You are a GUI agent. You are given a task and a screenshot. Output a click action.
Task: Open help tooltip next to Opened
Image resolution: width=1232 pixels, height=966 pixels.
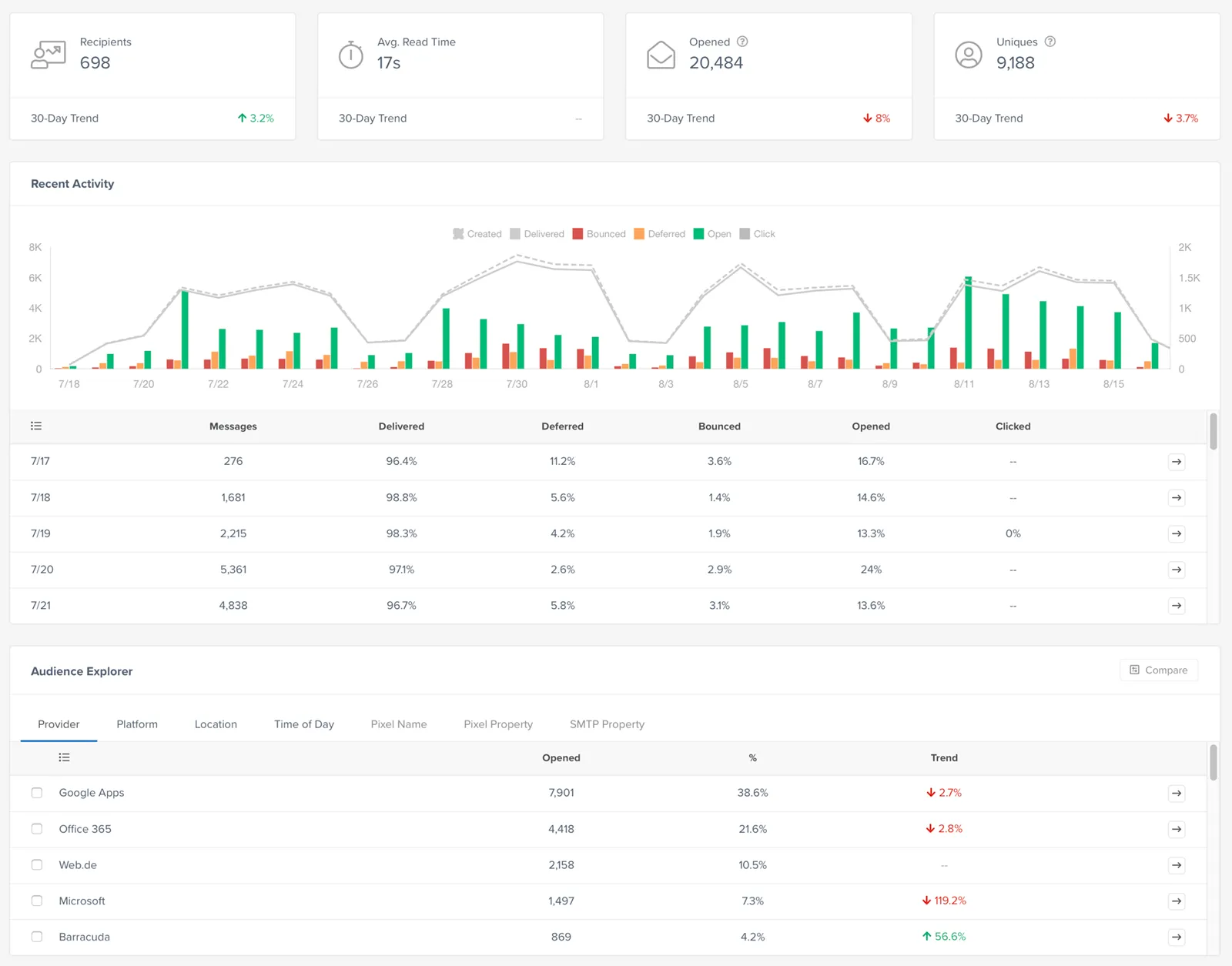pos(742,42)
